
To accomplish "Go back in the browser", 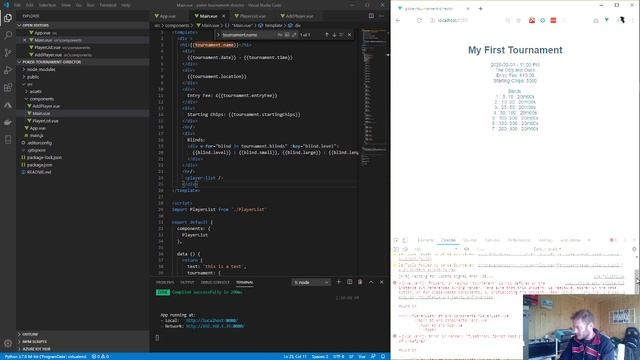I will [398, 20].
